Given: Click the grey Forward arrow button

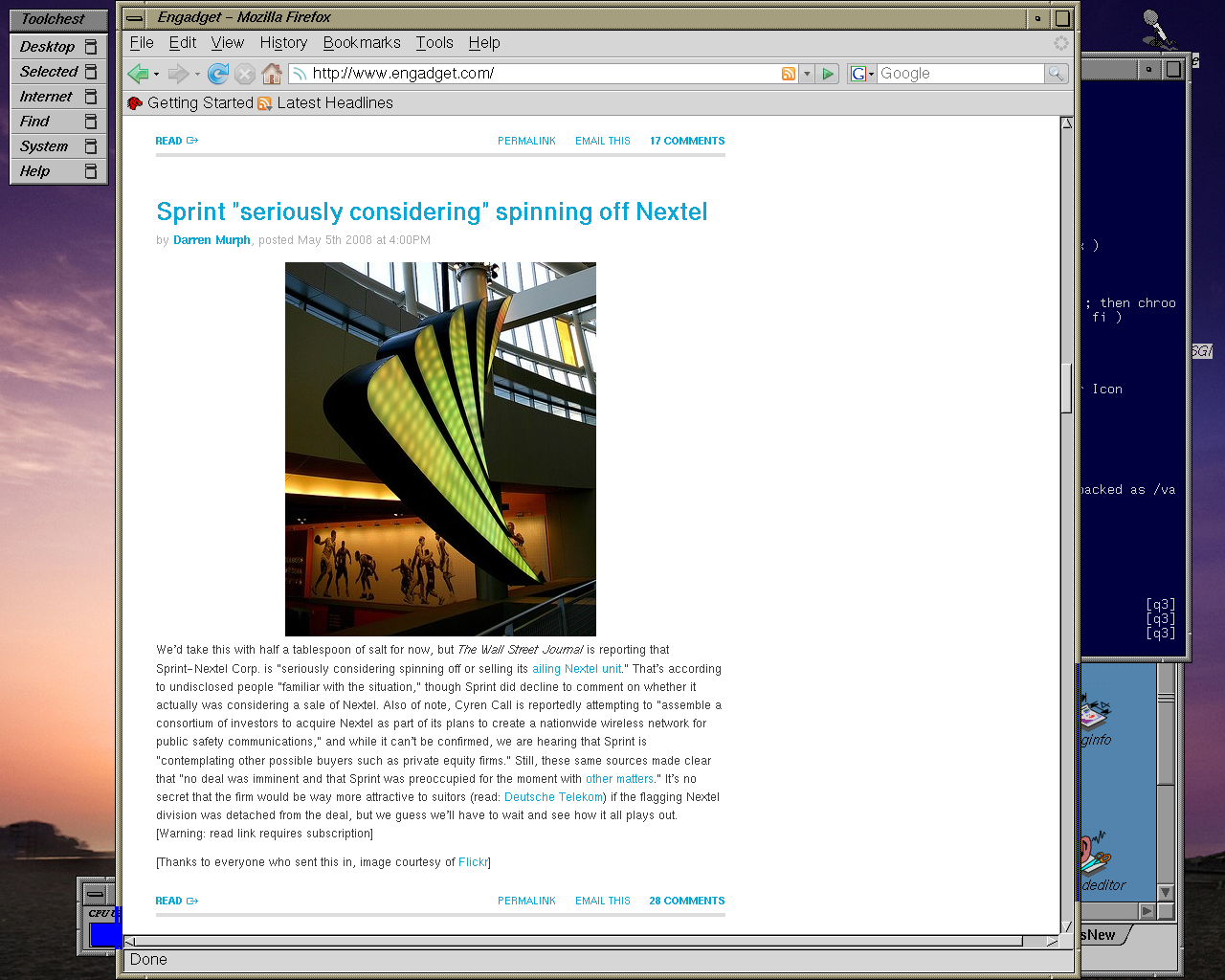Looking at the screenshot, I should point(178,74).
